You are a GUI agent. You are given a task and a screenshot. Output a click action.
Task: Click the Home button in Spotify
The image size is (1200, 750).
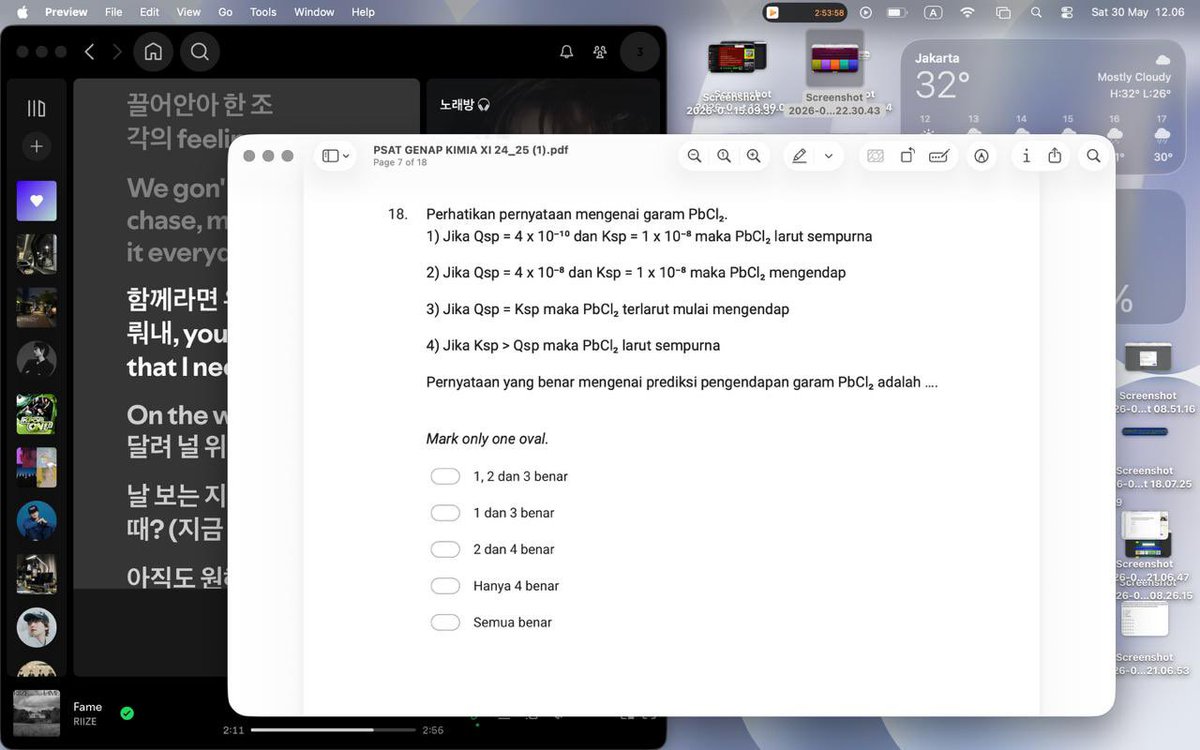pos(153,52)
